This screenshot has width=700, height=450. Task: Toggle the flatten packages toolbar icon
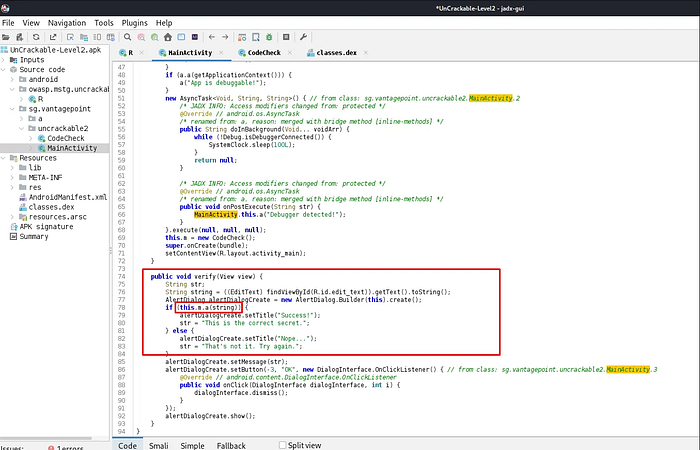click(x=83, y=37)
